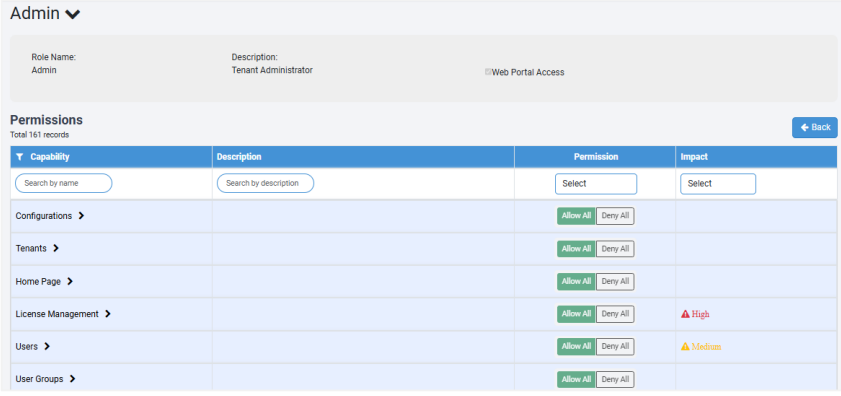841x396 pixels.
Task: Click the Tenant Administrator description text
Action: [x=272, y=70]
